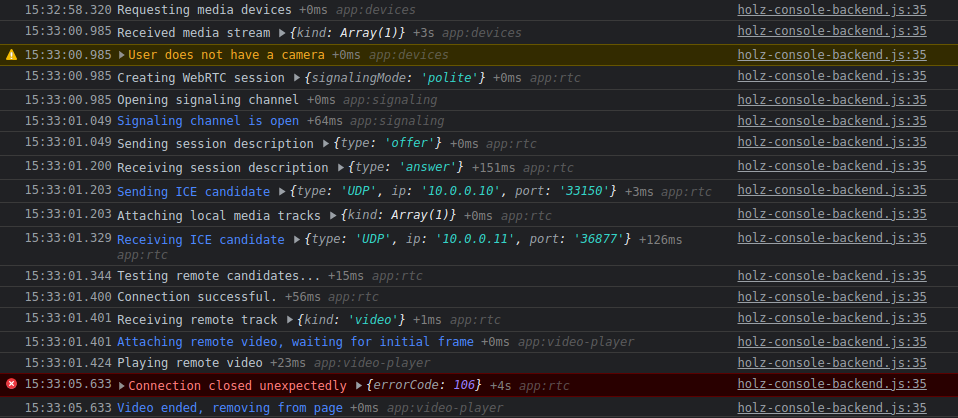Open source link for Connection successful row
The height and width of the screenshot is (418, 958).
click(832, 296)
